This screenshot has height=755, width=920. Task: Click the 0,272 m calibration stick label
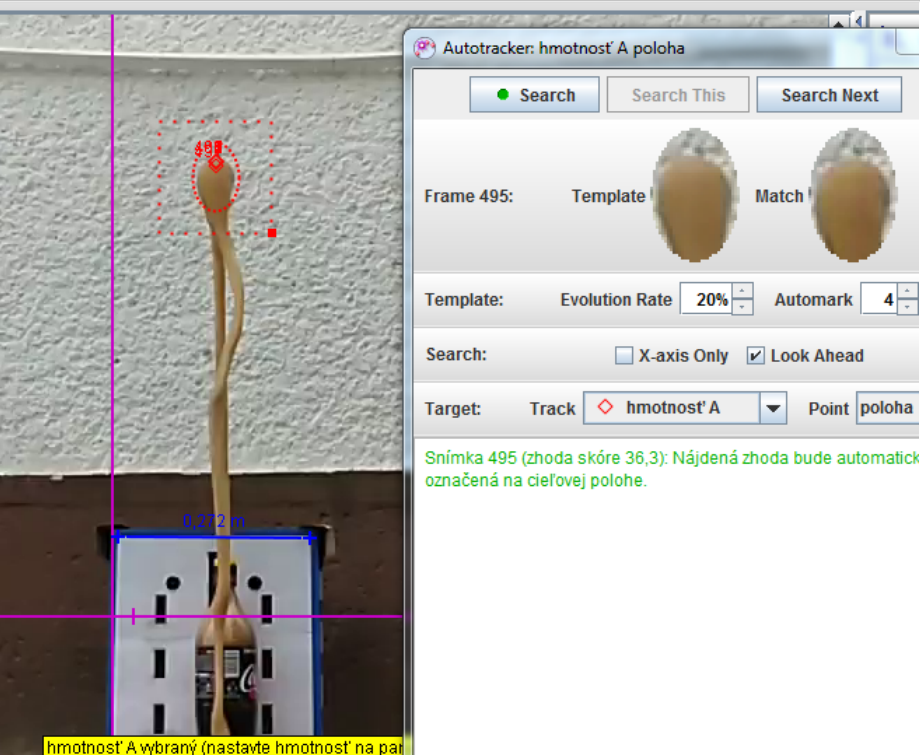click(213, 521)
